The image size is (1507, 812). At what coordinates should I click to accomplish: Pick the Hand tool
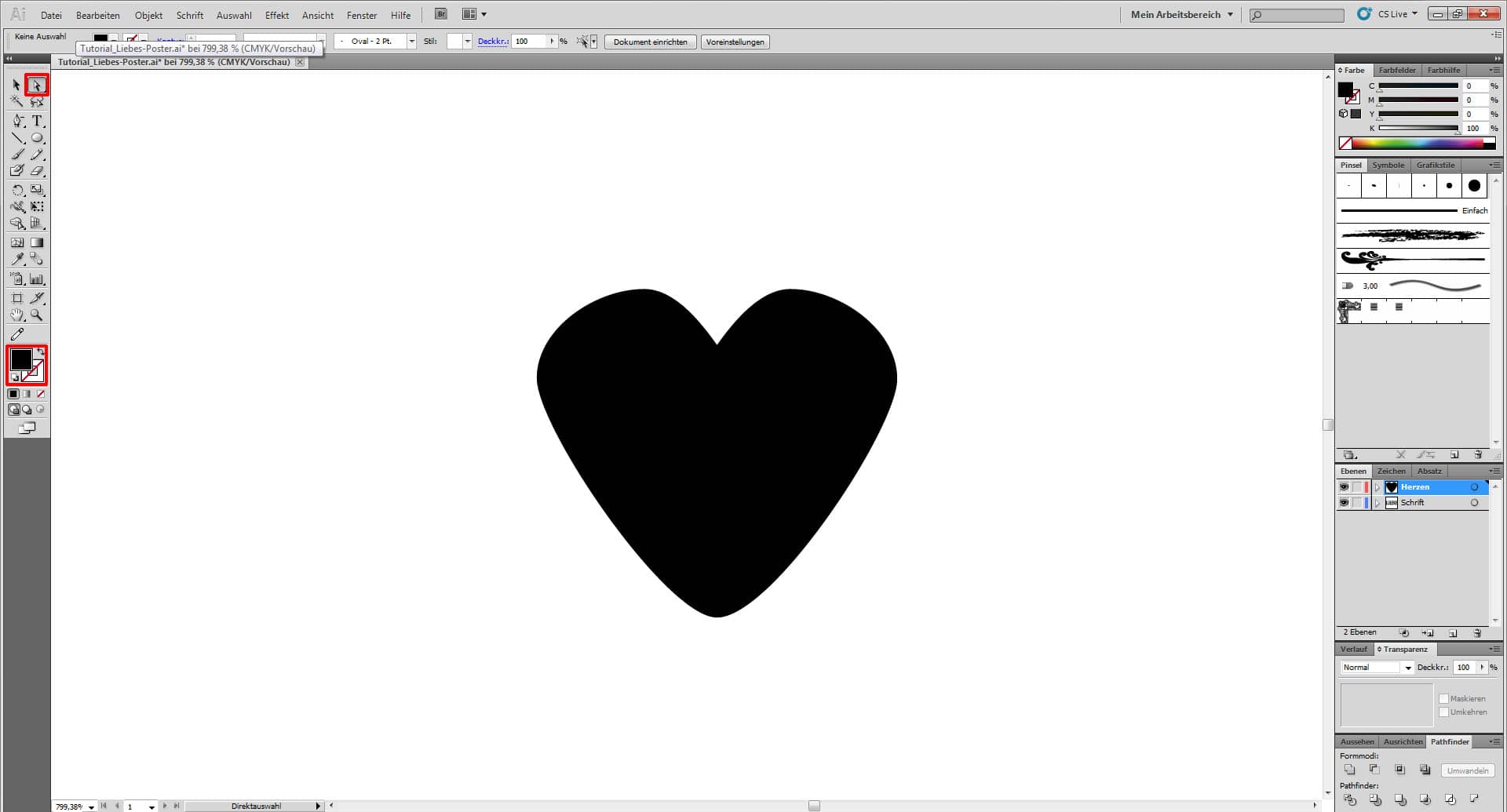point(17,315)
